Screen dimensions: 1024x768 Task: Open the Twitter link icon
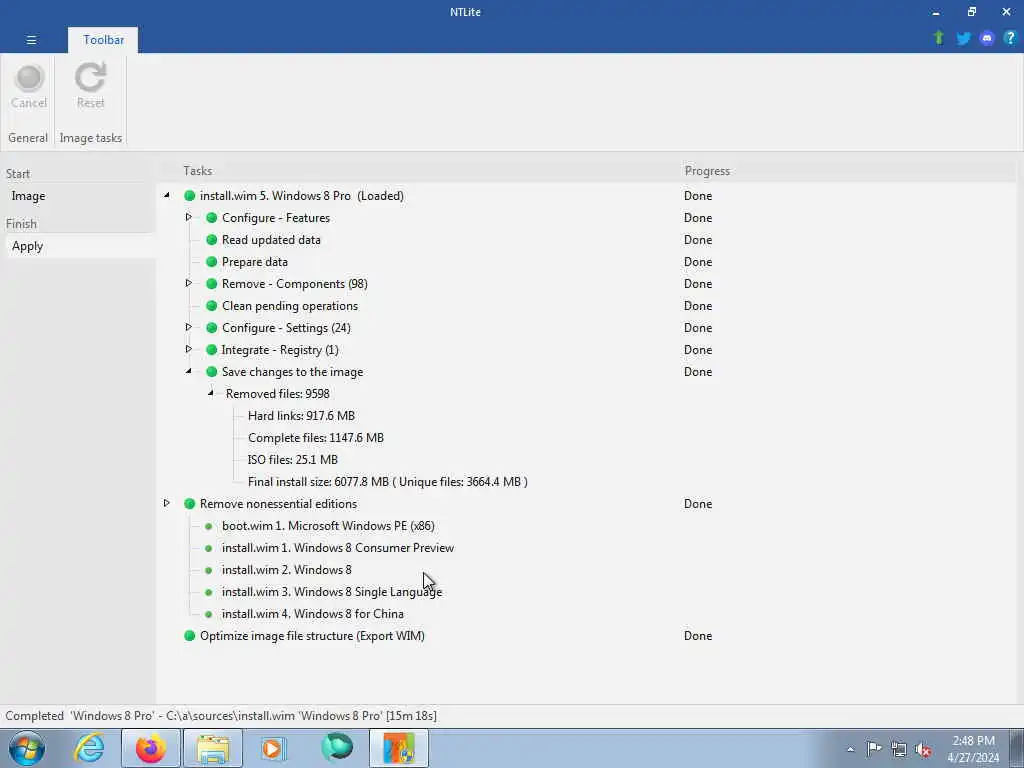coord(963,38)
